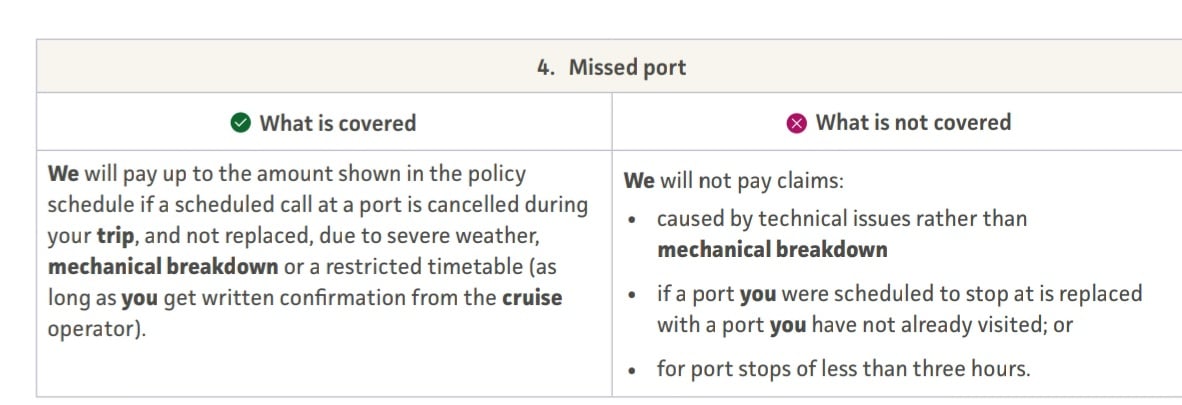Click bold "mechanical breakdown" in the covered column

163,267
